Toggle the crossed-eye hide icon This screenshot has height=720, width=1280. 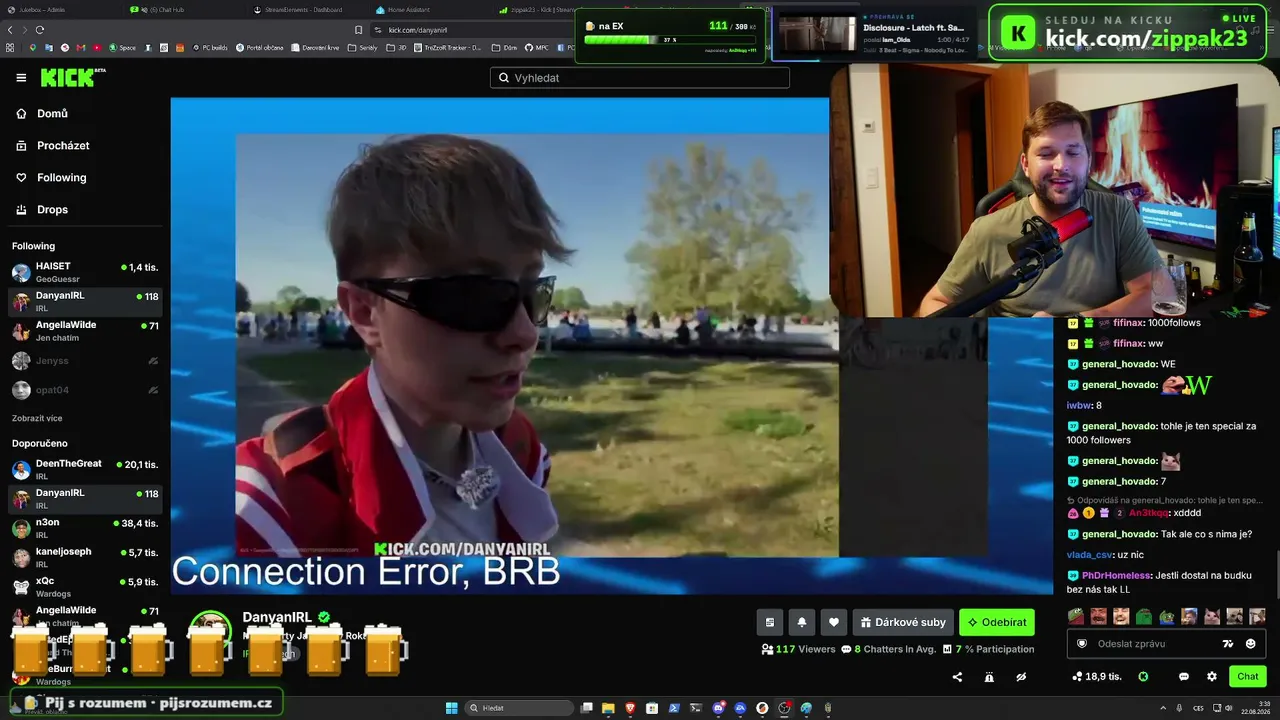[1021, 677]
